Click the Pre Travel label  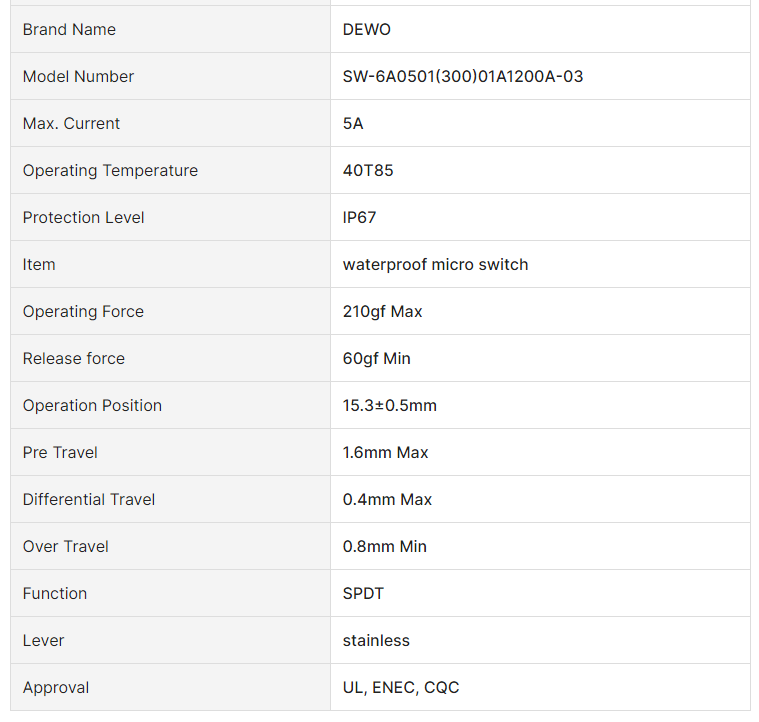pyautogui.click(x=60, y=453)
